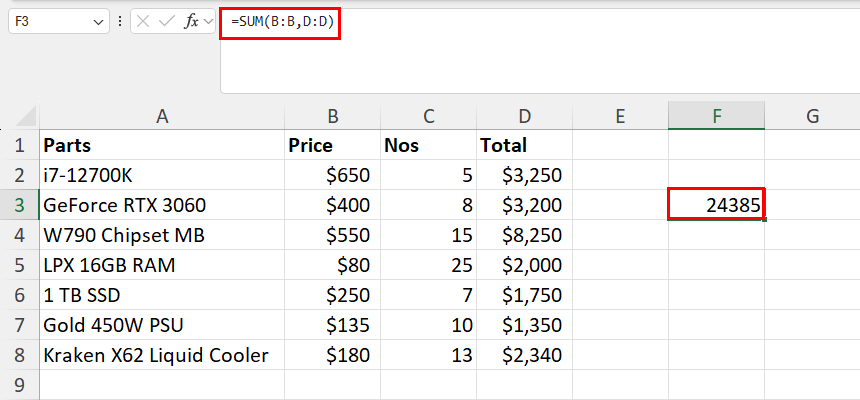This screenshot has width=860, height=400.
Task: Select column C header
Action: 428,116
